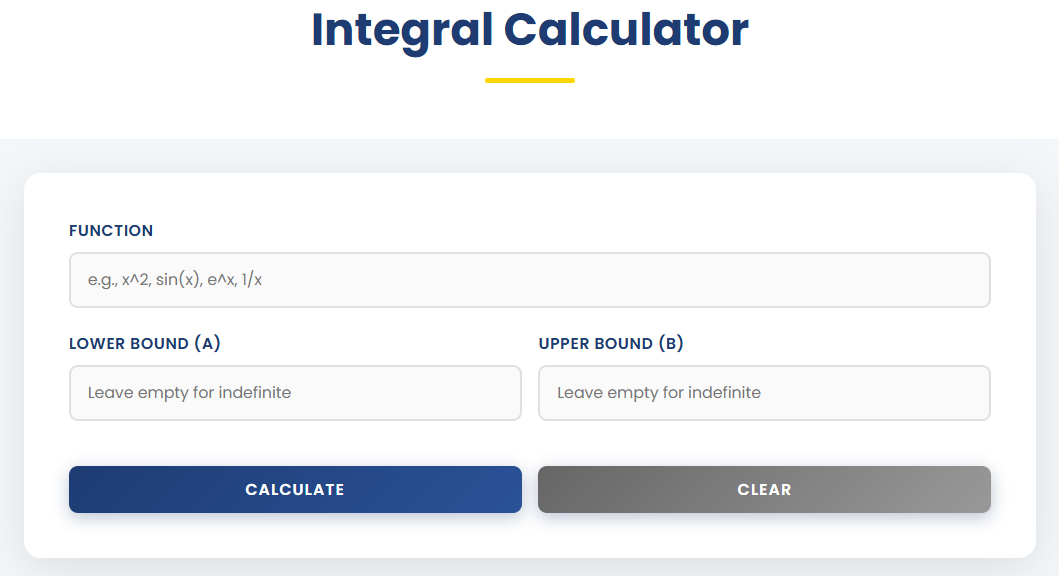Select the field labeled Leave empty for indefinite on left

coord(294,392)
